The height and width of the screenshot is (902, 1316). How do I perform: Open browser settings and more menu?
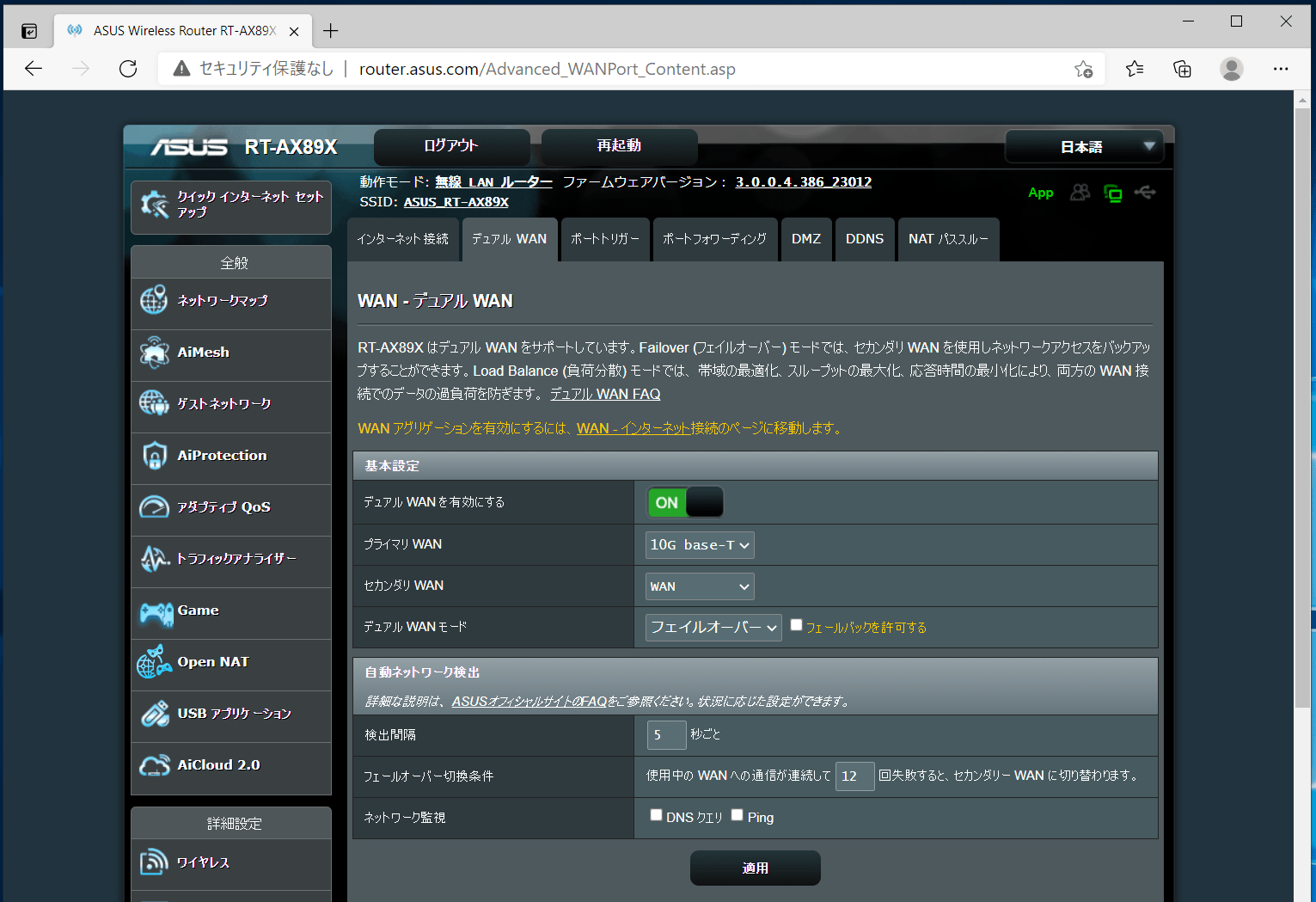[1281, 69]
